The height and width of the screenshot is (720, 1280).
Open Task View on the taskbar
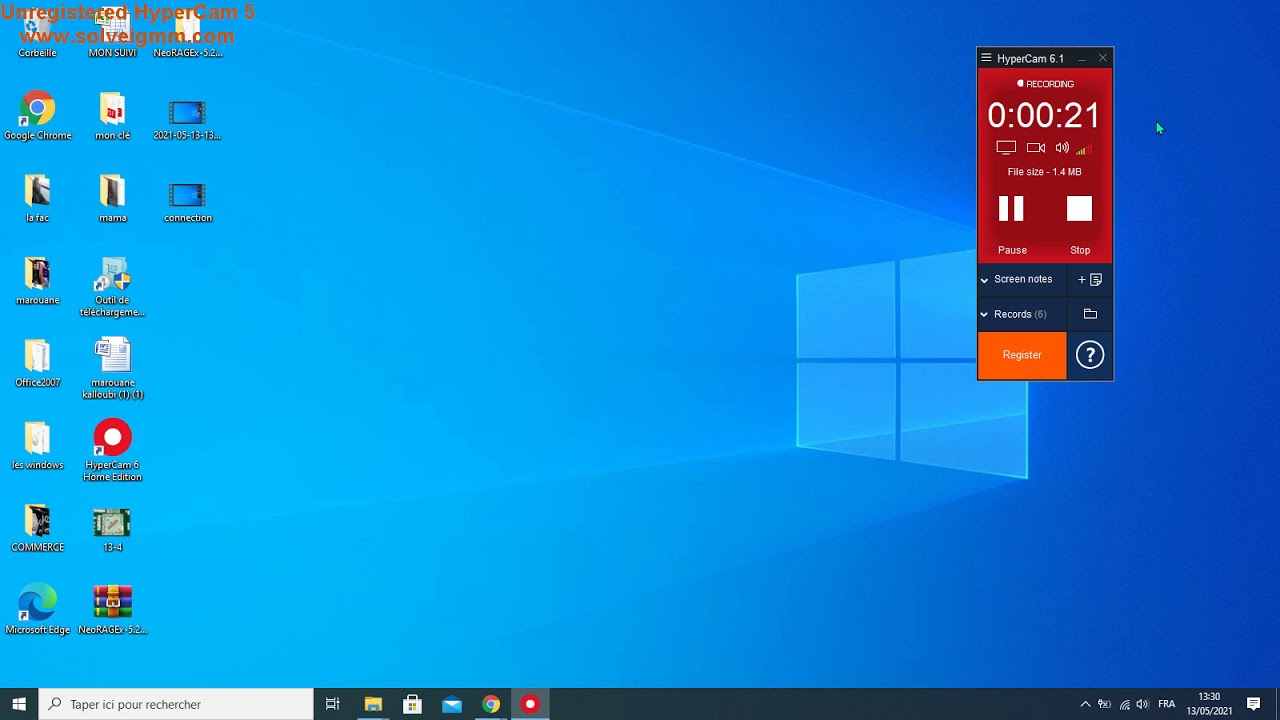point(333,704)
